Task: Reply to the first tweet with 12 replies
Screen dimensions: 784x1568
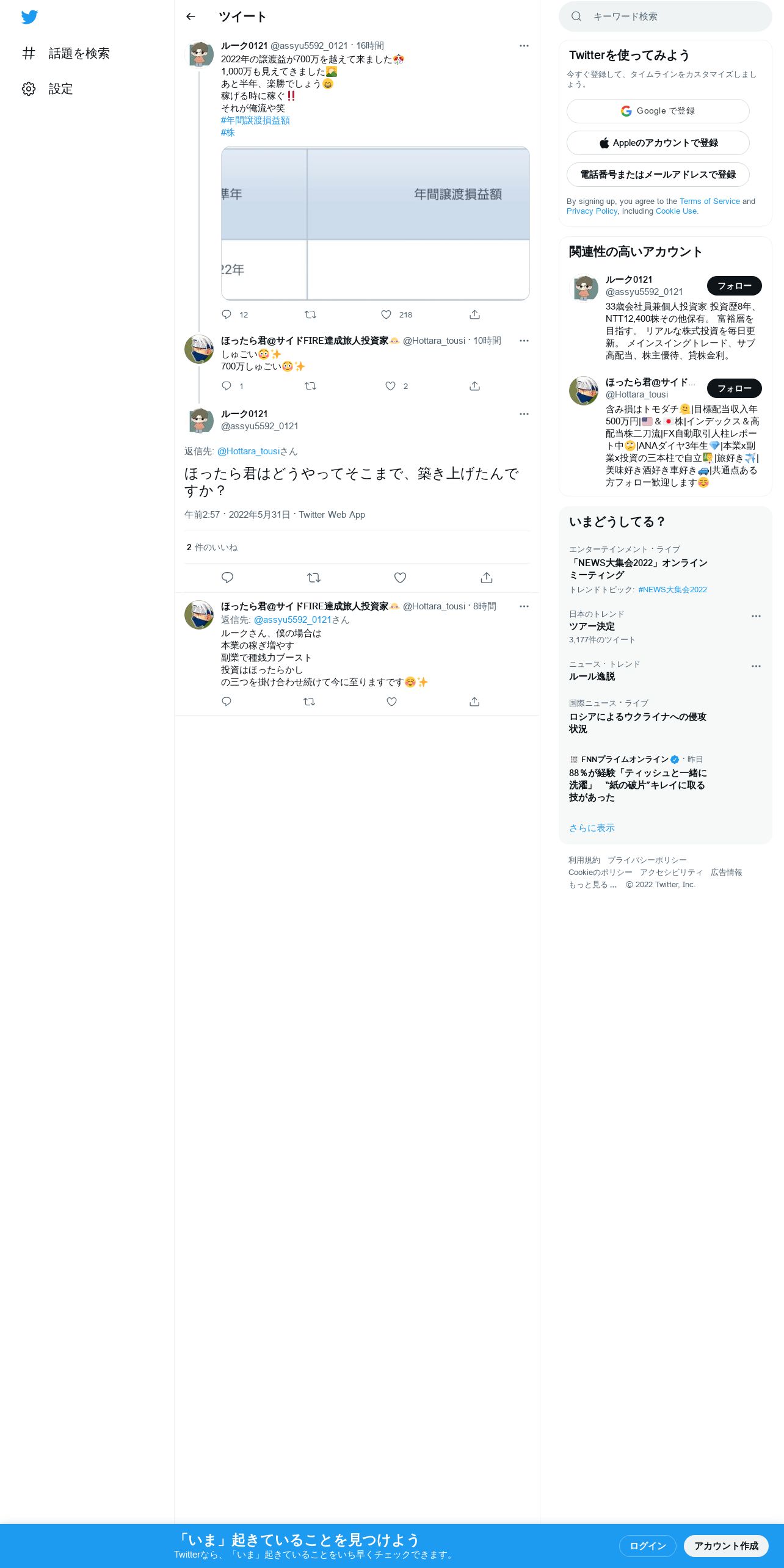Action: pos(227,314)
